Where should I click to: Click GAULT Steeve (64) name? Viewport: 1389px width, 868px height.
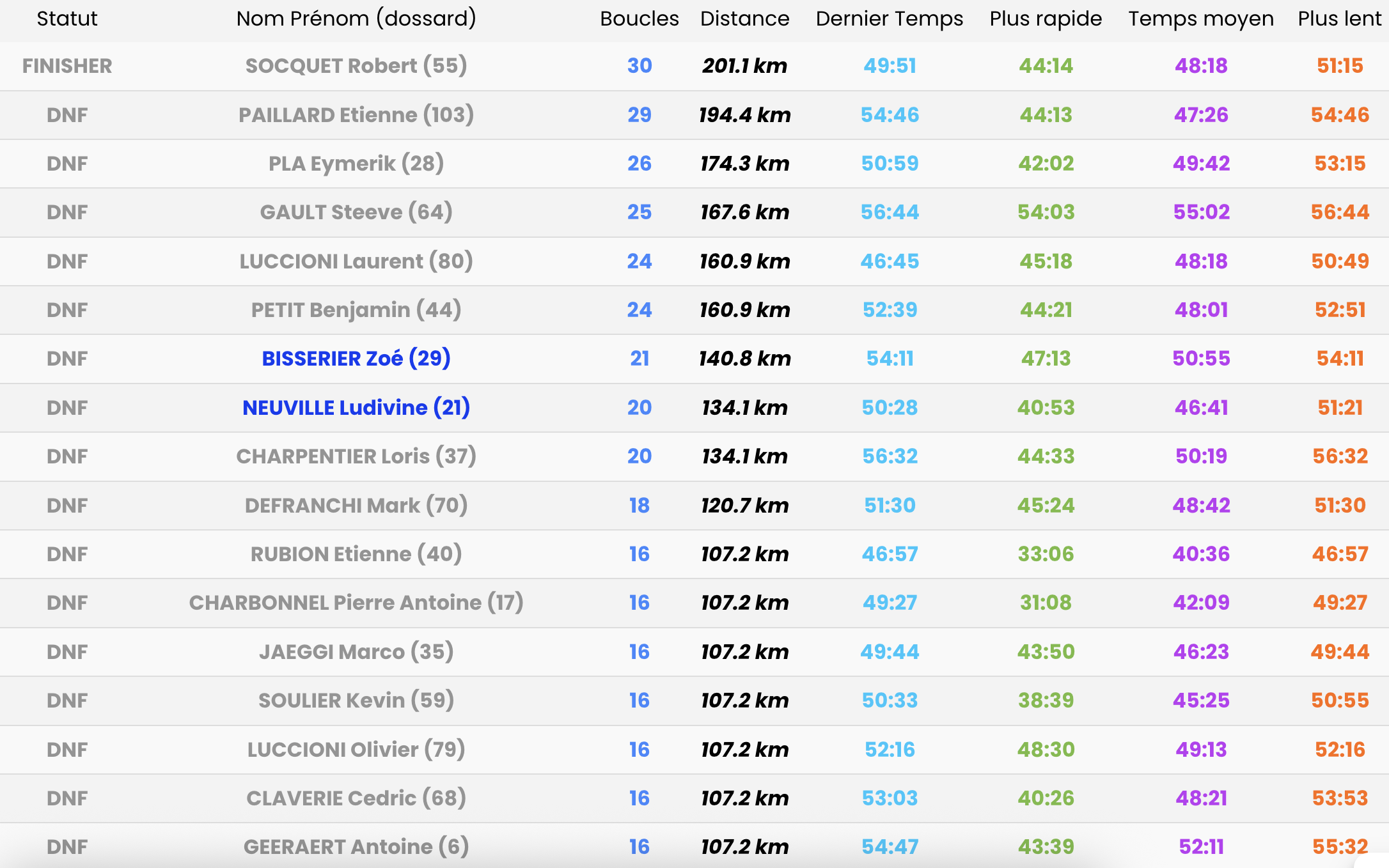pos(356,212)
